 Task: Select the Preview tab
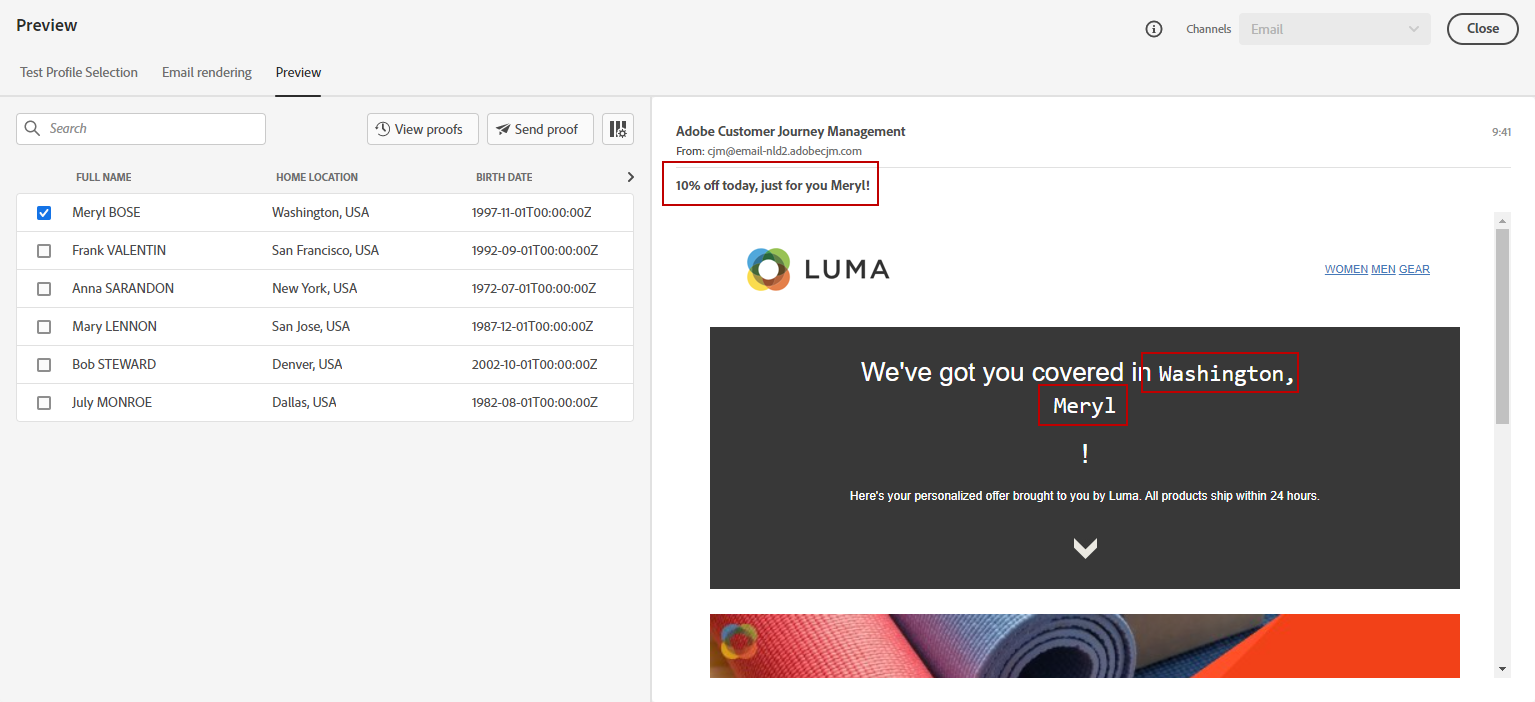(298, 72)
